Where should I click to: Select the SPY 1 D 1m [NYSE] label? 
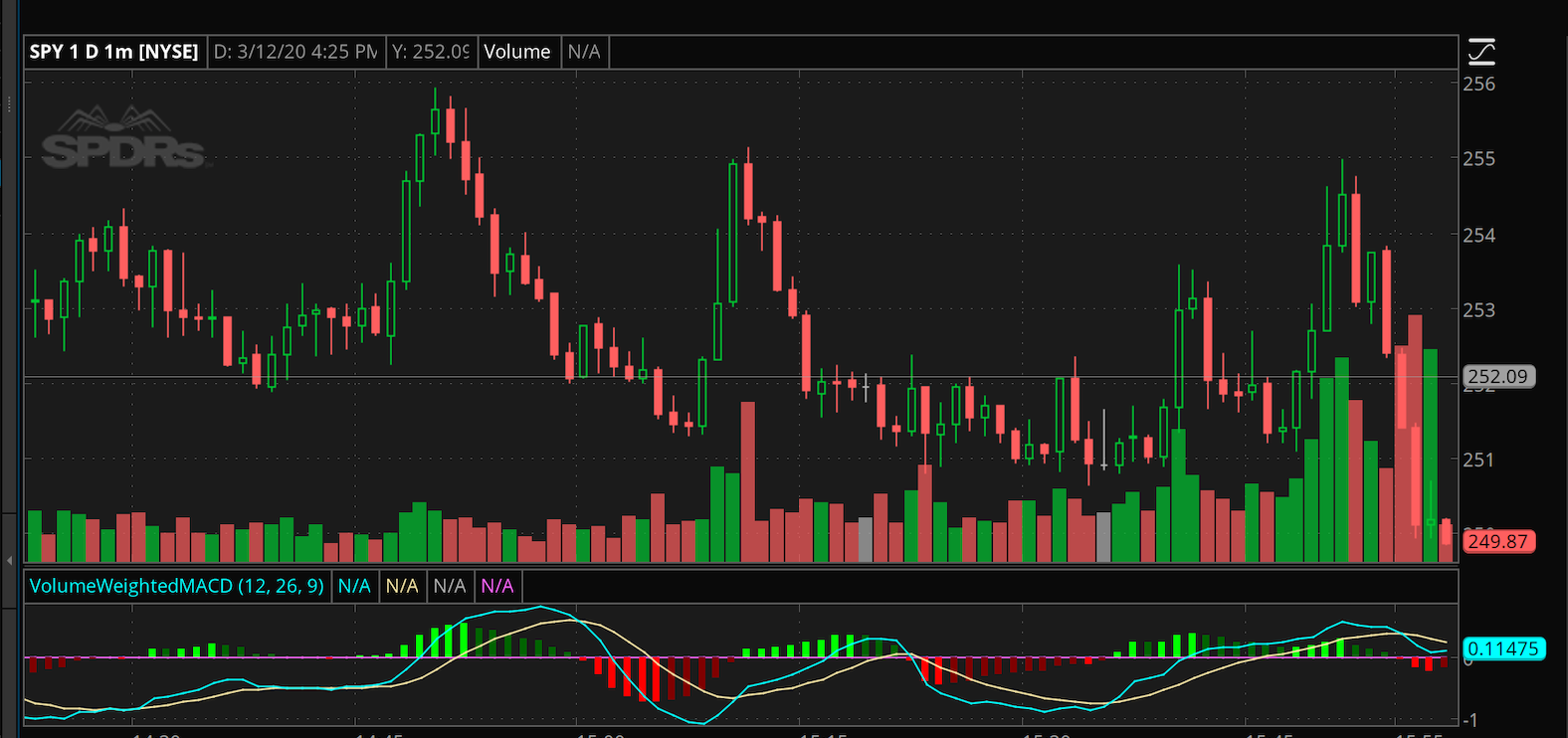(x=114, y=52)
